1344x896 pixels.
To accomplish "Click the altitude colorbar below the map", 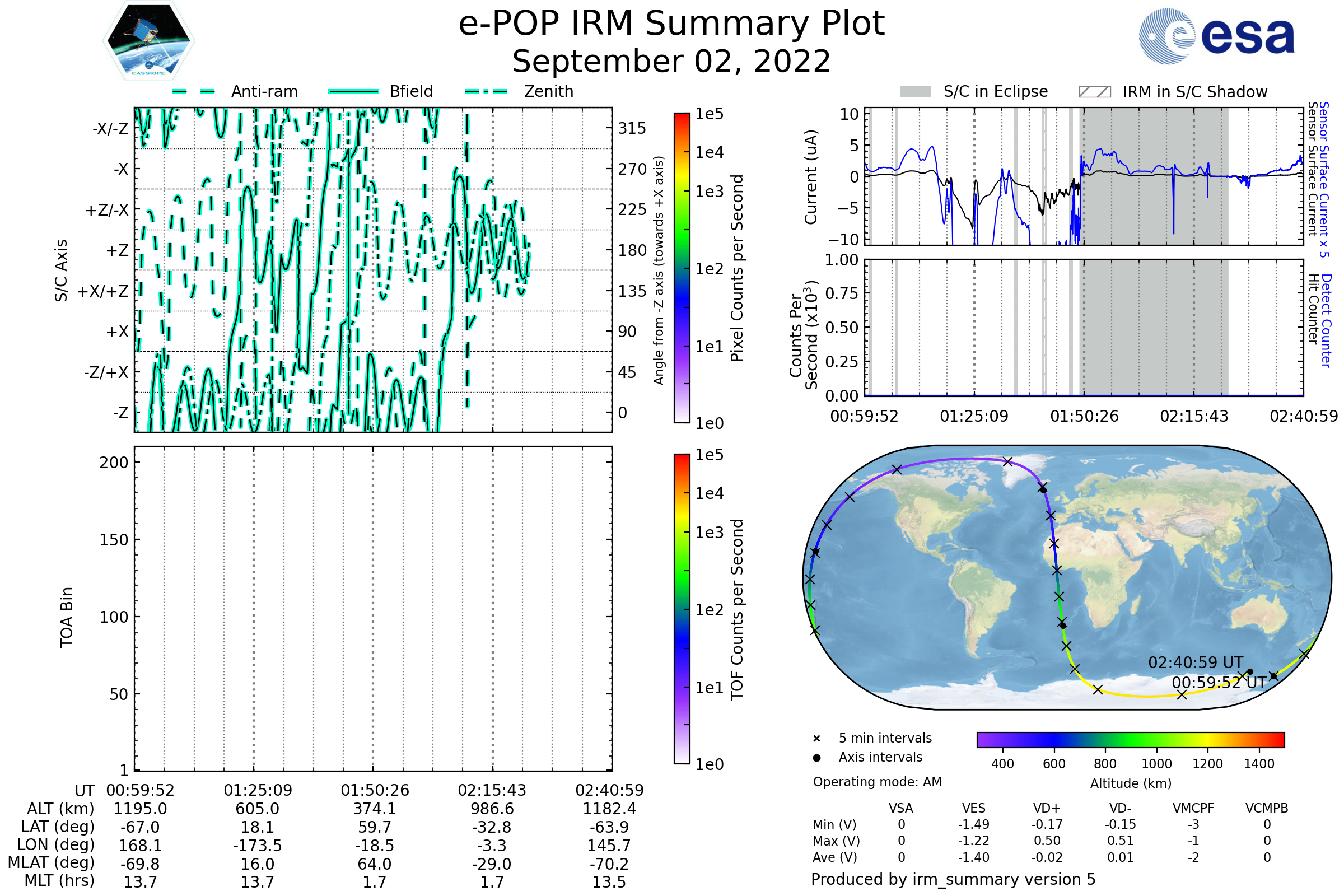I will click(1130, 739).
